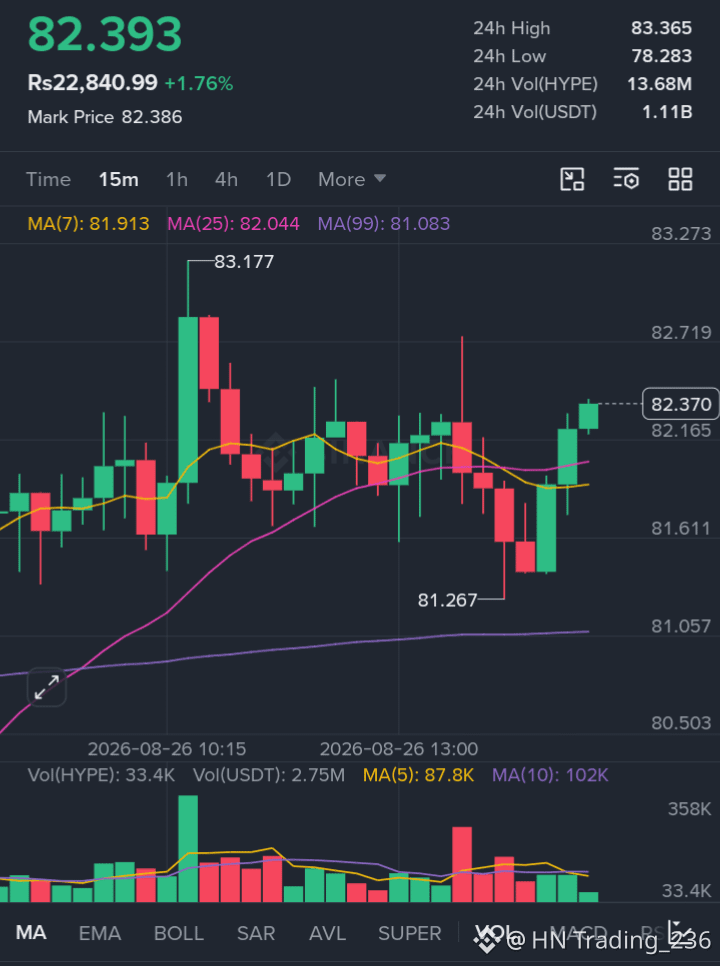Click the 81.057 price axis label
The height and width of the screenshot is (966, 720).
tap(681, 627)
